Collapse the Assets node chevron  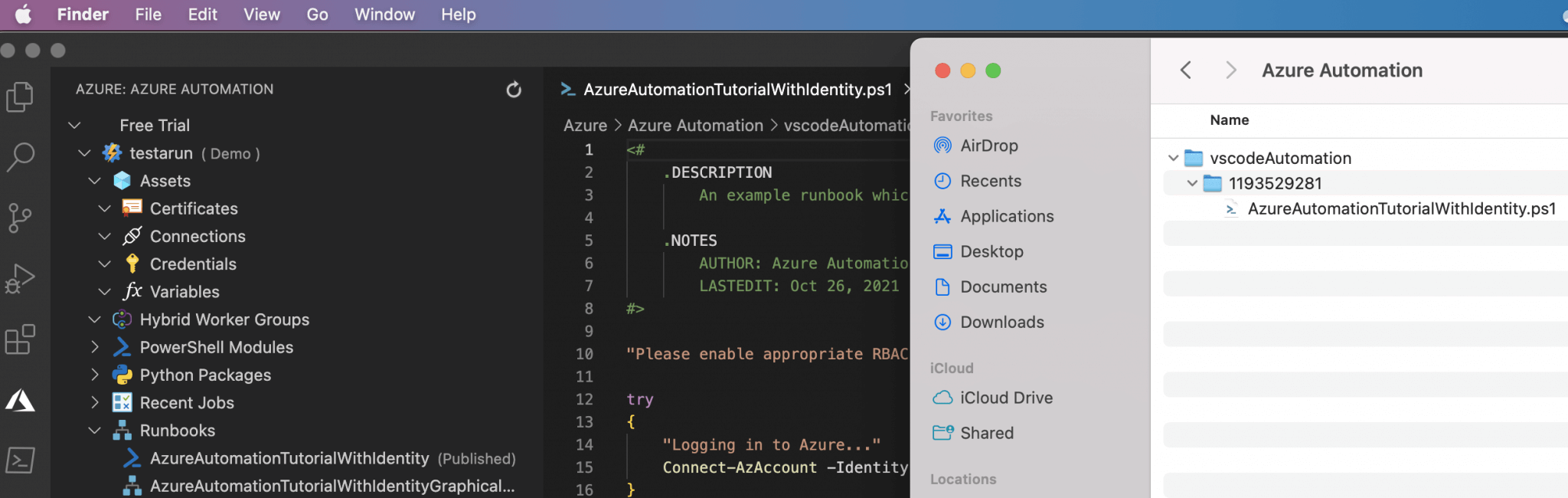(94, 181)
